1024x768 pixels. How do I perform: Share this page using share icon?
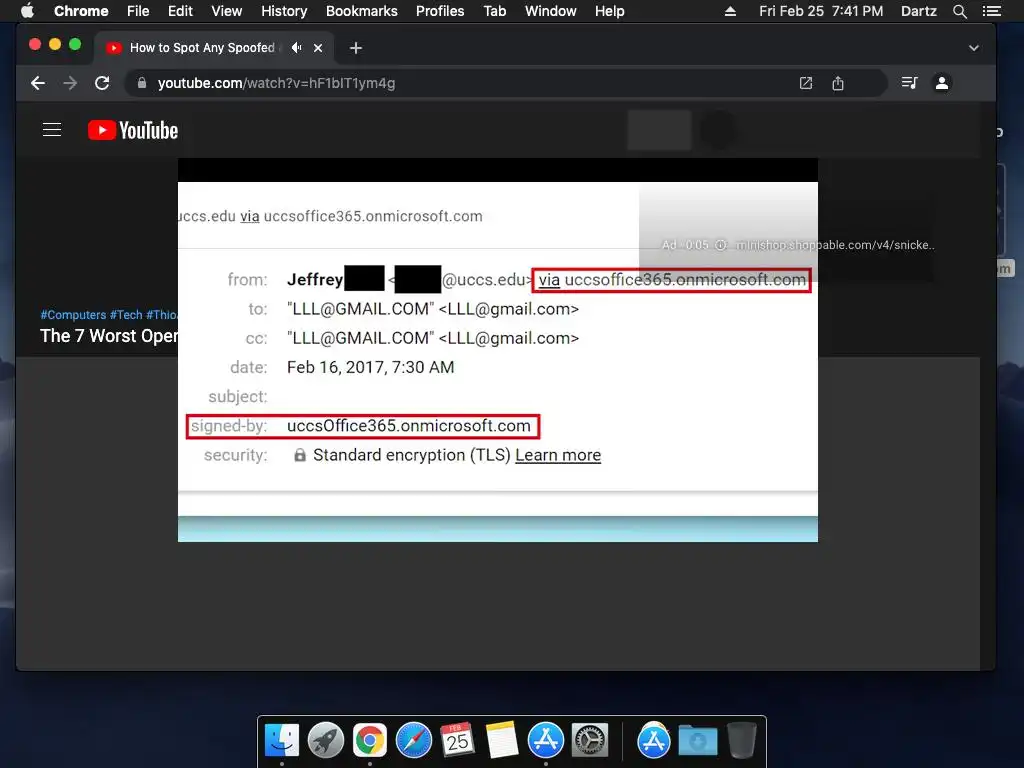point(838,83)
